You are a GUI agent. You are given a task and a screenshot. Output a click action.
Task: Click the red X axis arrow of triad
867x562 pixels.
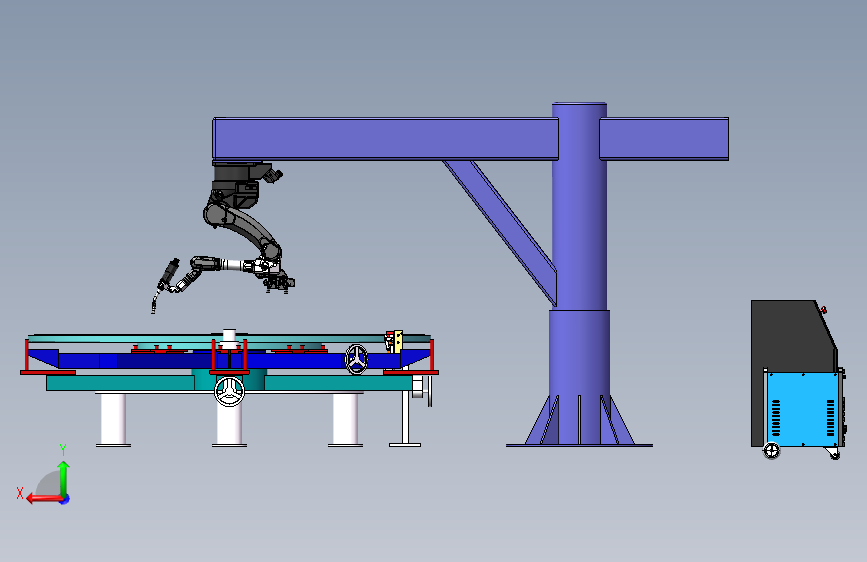(44, 499)
